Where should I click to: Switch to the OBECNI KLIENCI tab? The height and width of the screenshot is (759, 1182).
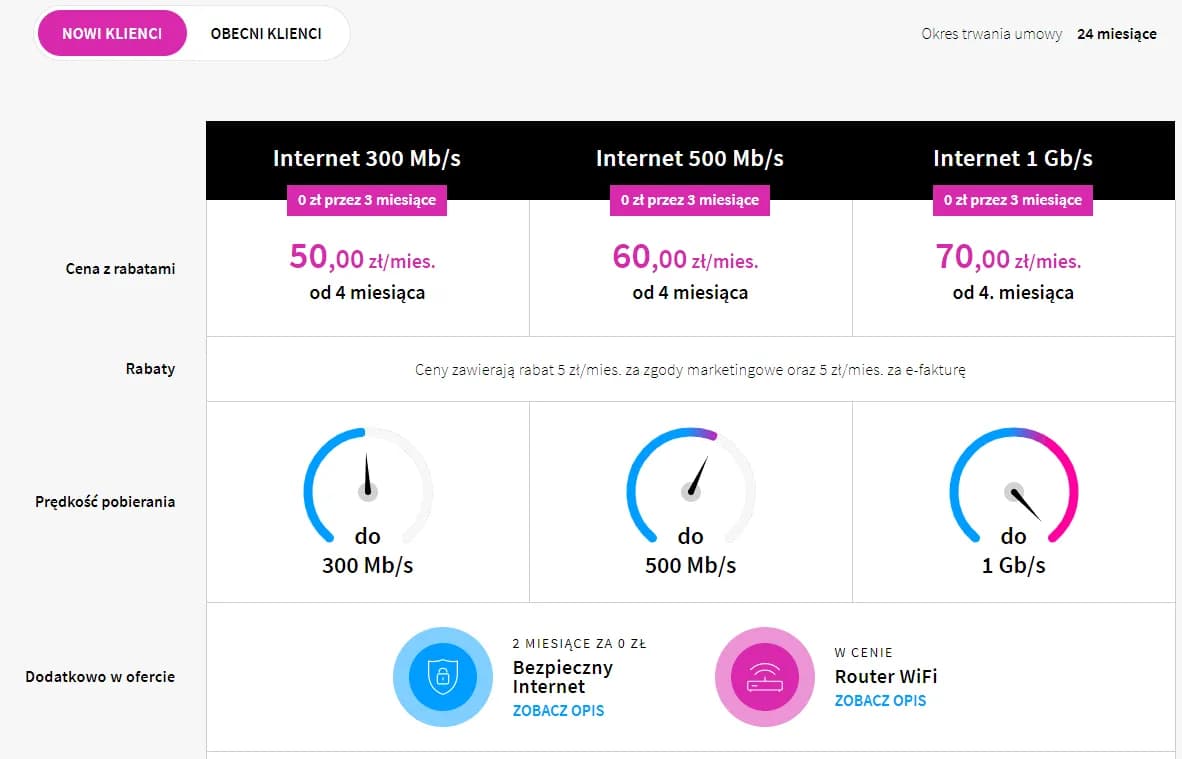point(266,32)
